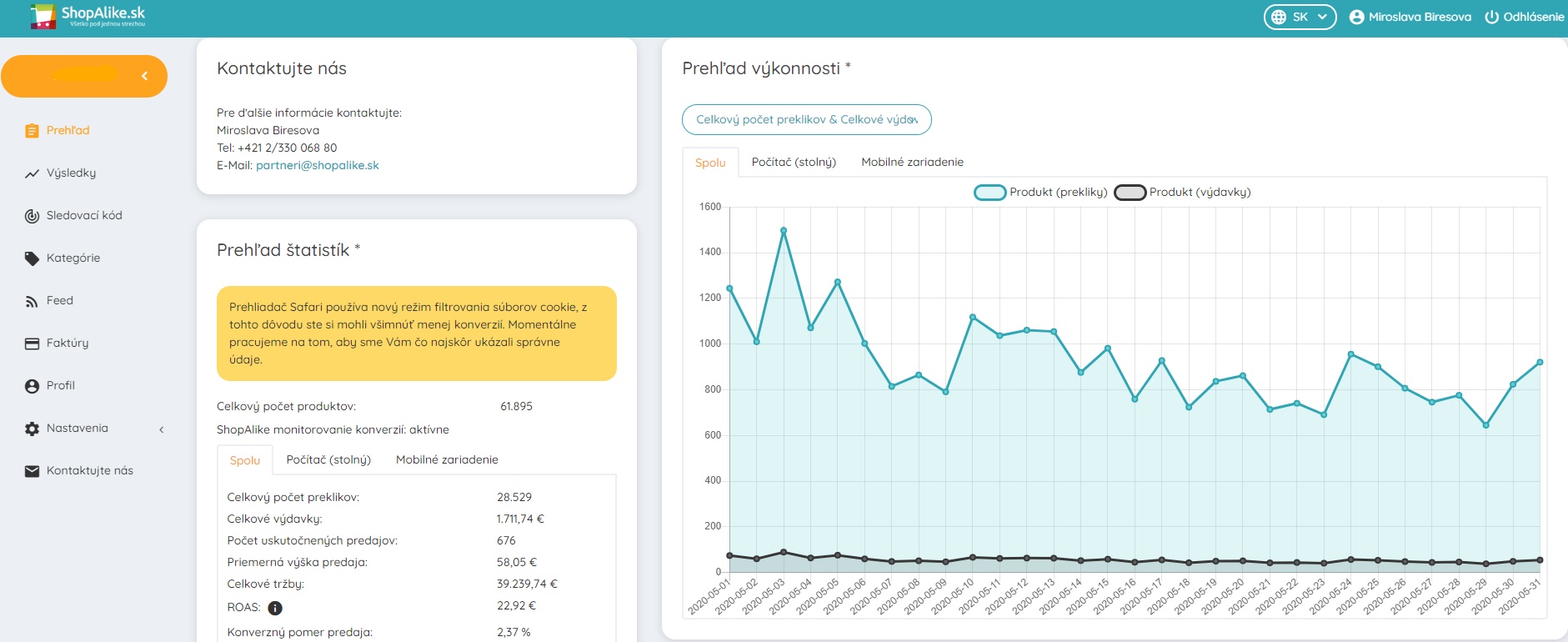Expand the Nastavenia submenu arrow
Image resolution: width=1568 pixels, height=642 pixels.
(162, 429)
